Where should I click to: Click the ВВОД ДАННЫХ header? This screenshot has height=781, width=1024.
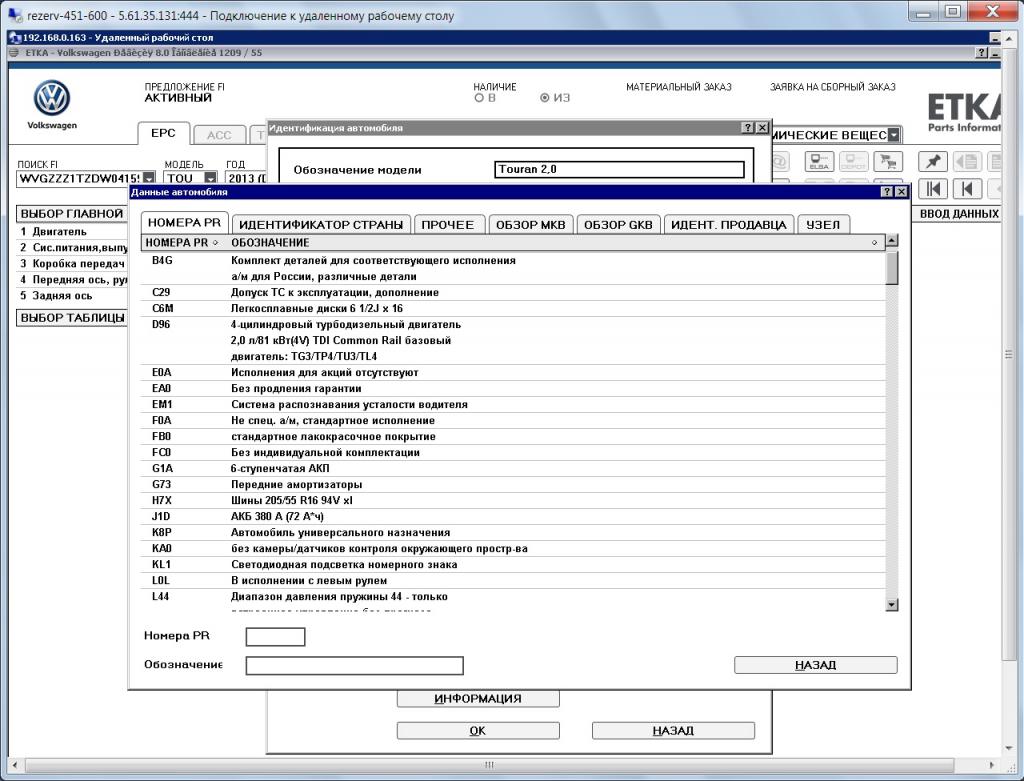(x=959, y=214)
